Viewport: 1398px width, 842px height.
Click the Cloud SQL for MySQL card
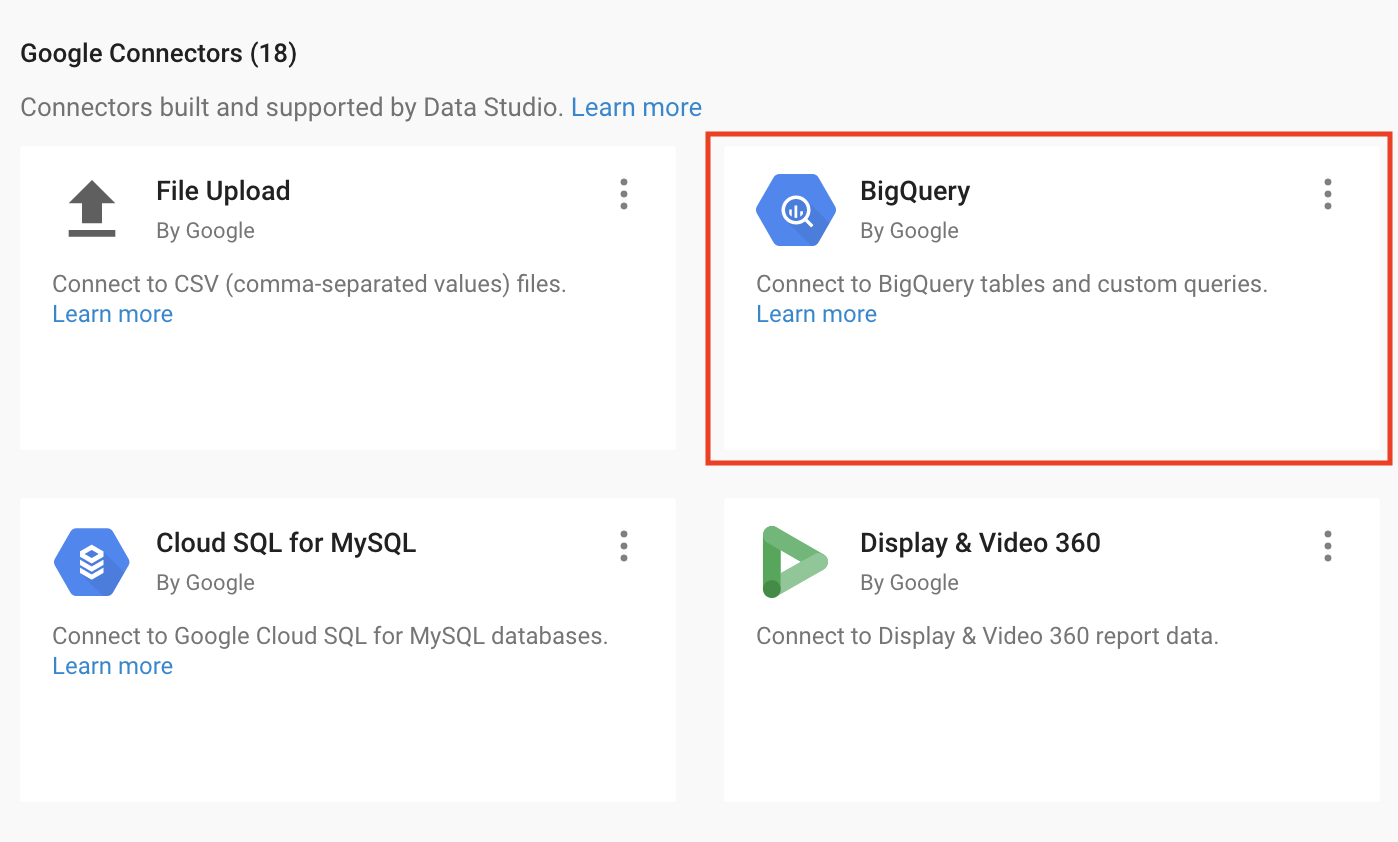click(x=347, y=649)
